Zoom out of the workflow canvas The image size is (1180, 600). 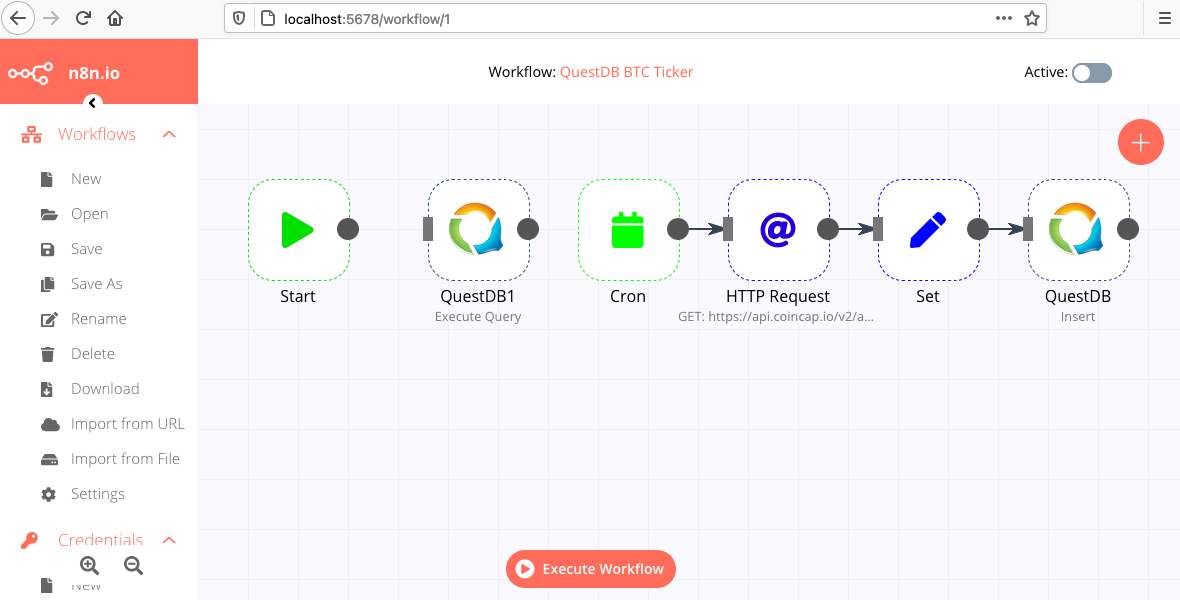133,565
